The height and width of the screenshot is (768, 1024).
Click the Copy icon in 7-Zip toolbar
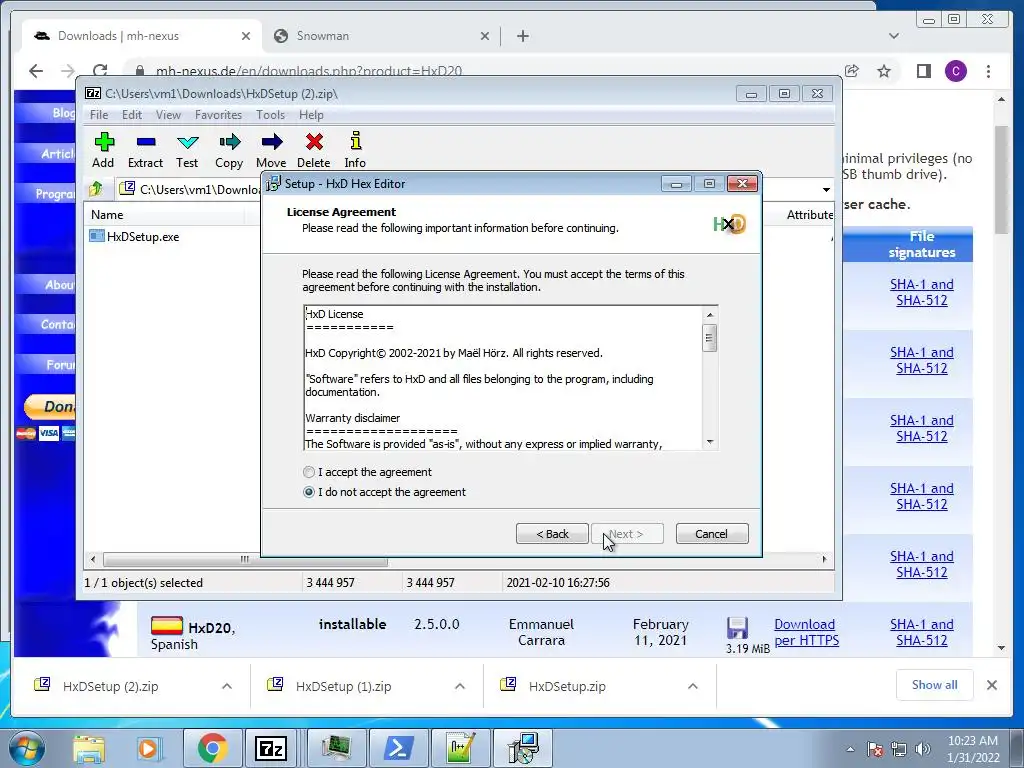pos(229,150)
